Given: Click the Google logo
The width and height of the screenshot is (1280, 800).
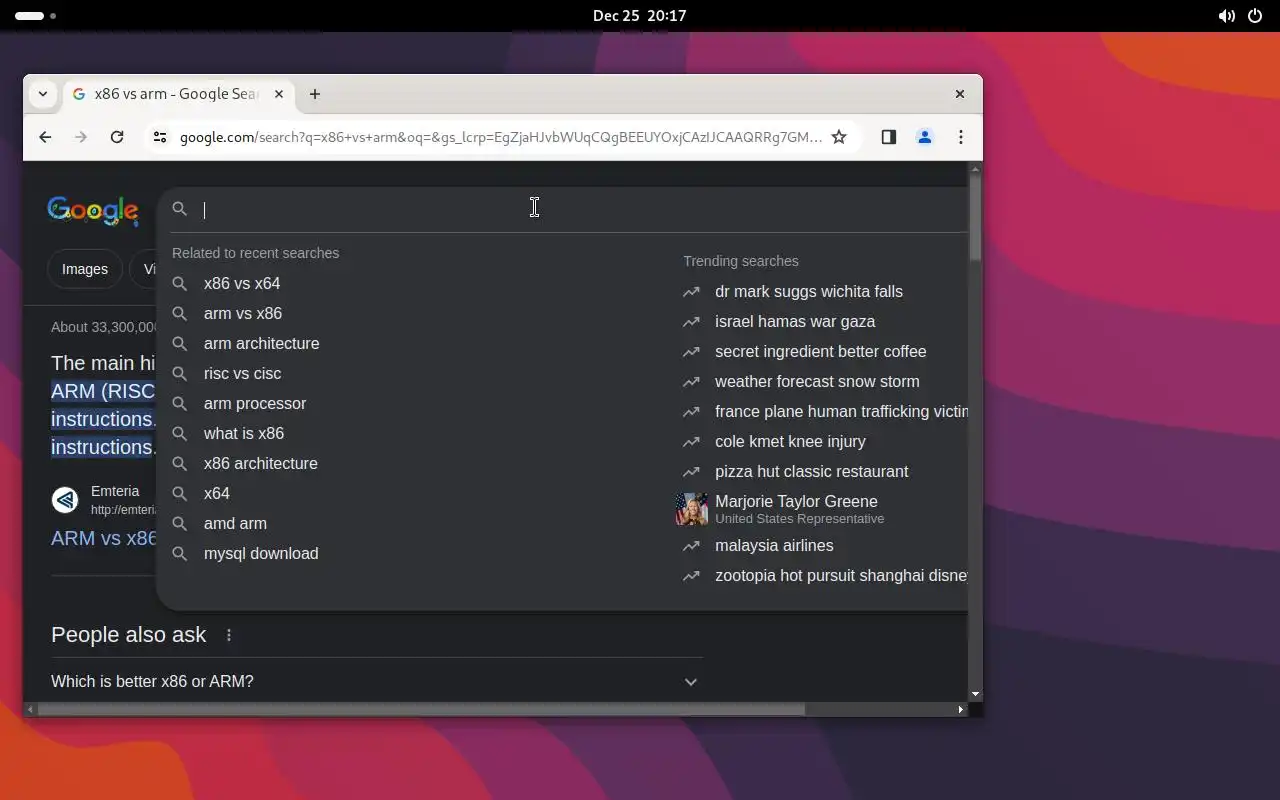Looking at the screenshot, I should 93,210.
